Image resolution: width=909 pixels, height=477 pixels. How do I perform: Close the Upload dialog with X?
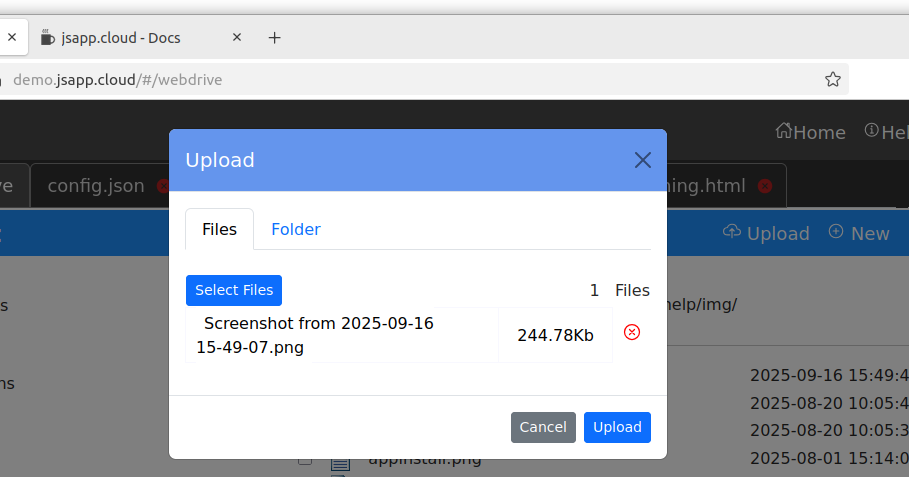tap(642, 160)
